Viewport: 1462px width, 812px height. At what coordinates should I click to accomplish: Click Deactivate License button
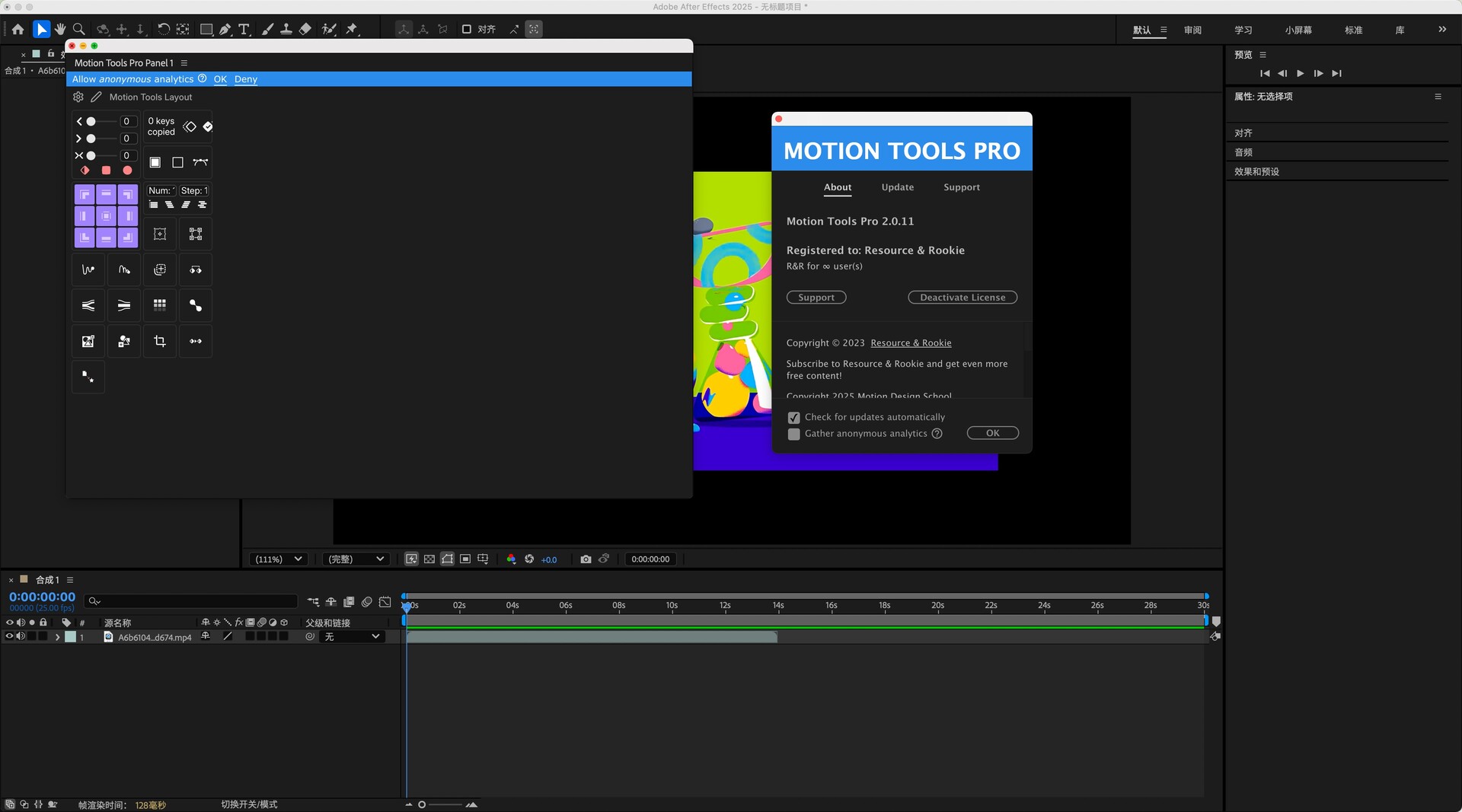click(x=962, y=298)
